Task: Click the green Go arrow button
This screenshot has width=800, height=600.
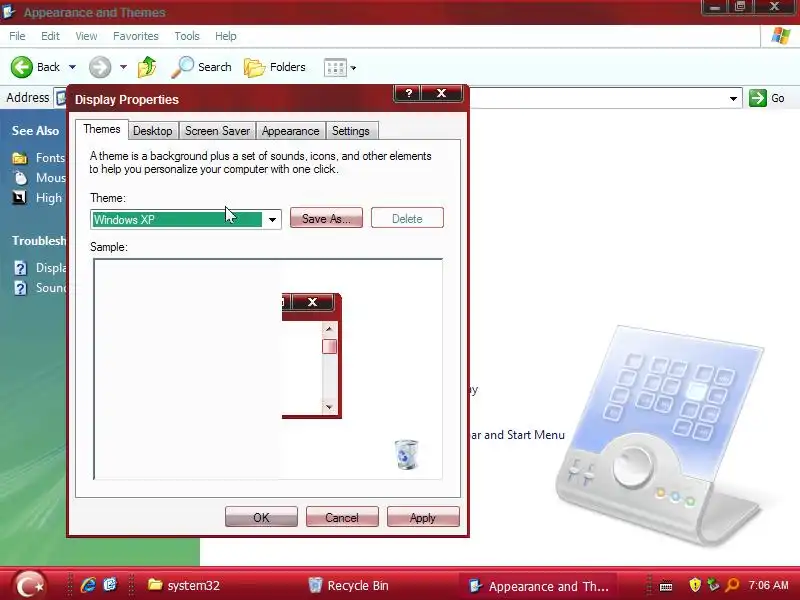Action: (x=758, y=97)
